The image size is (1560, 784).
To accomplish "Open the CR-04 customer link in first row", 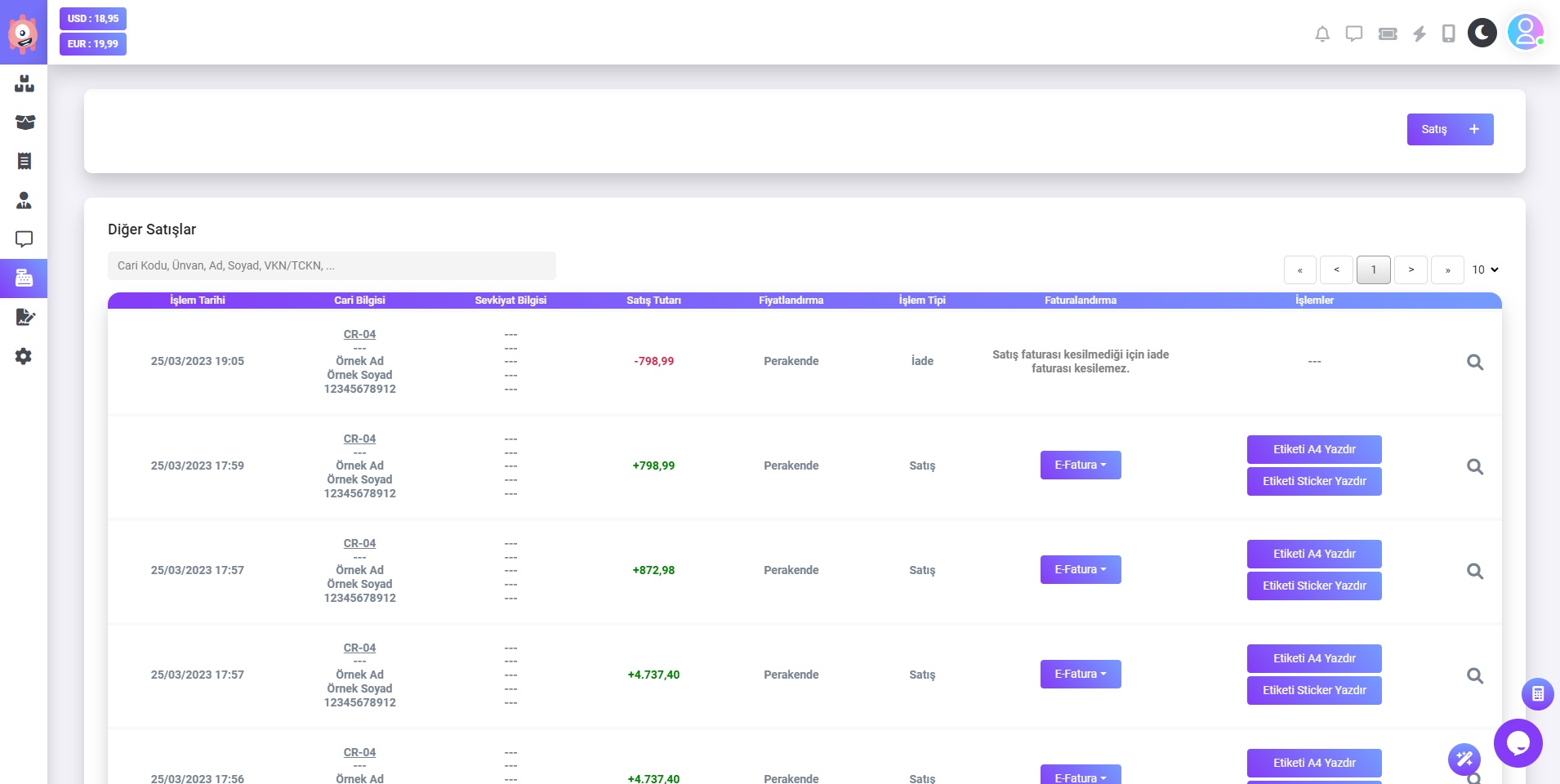I will point(359,334).
